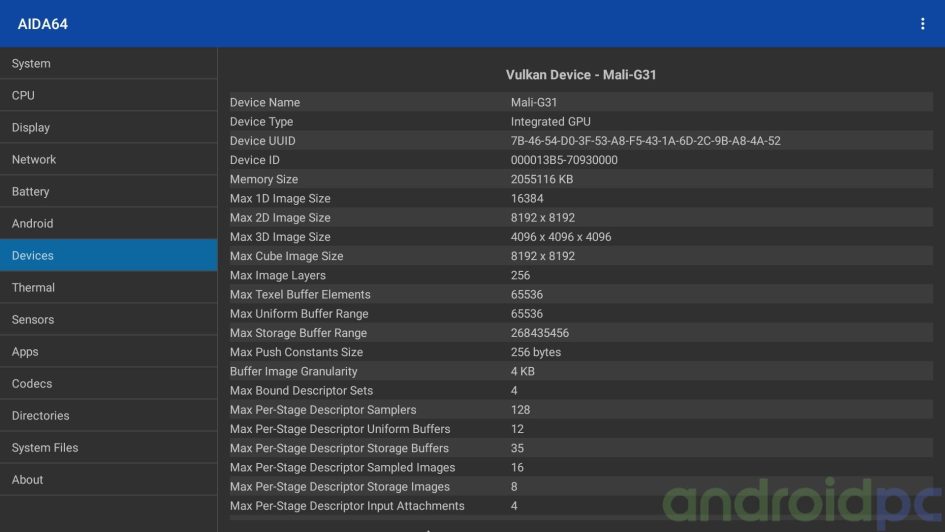
Task: Select Android in the sidebar
Action: point(108,223)
